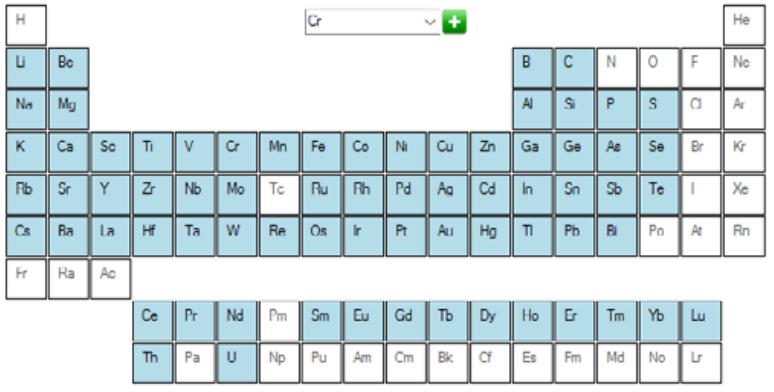Select the Li lithium cell
This screenshot has height=392, width=774.
click(x=26, y=68)
